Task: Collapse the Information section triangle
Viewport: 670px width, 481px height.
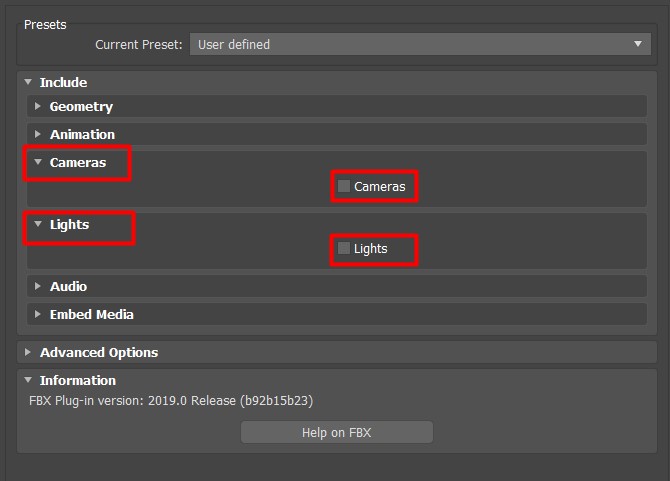Action: pyautogui.click(x=28, y=380)
